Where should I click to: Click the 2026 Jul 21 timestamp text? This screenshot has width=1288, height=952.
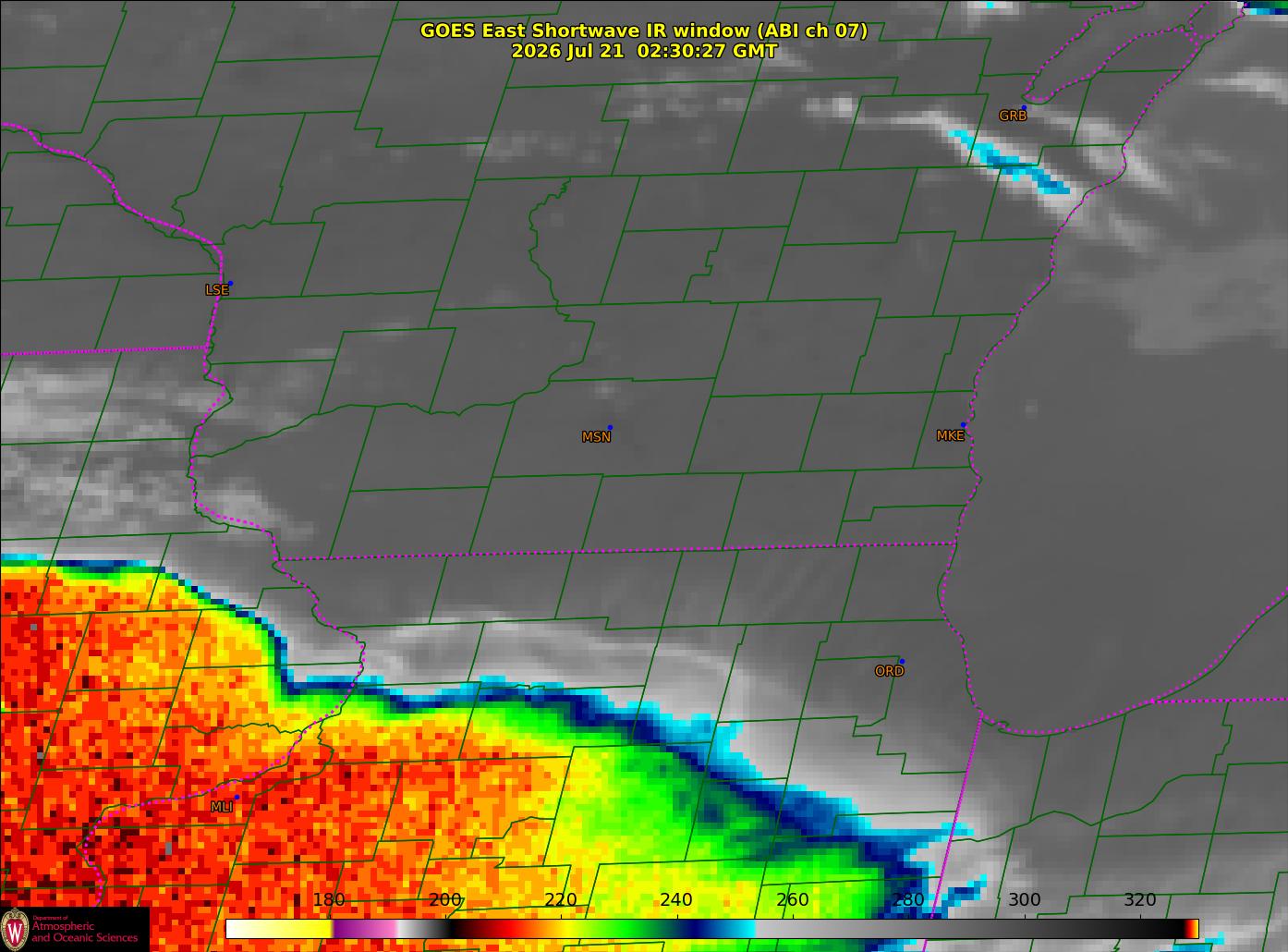pos(644,52)
